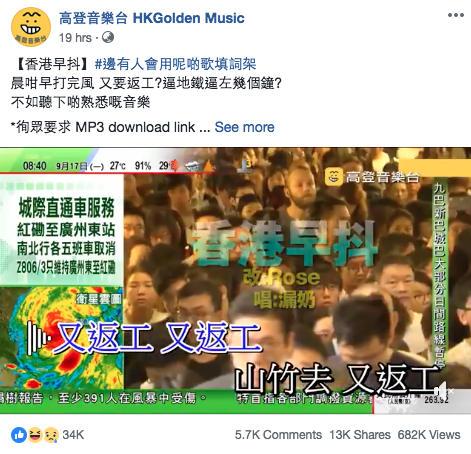Viewport: 471px width, 454px height.
Task: Click the globe public audience icon
Action: (108, 37)
